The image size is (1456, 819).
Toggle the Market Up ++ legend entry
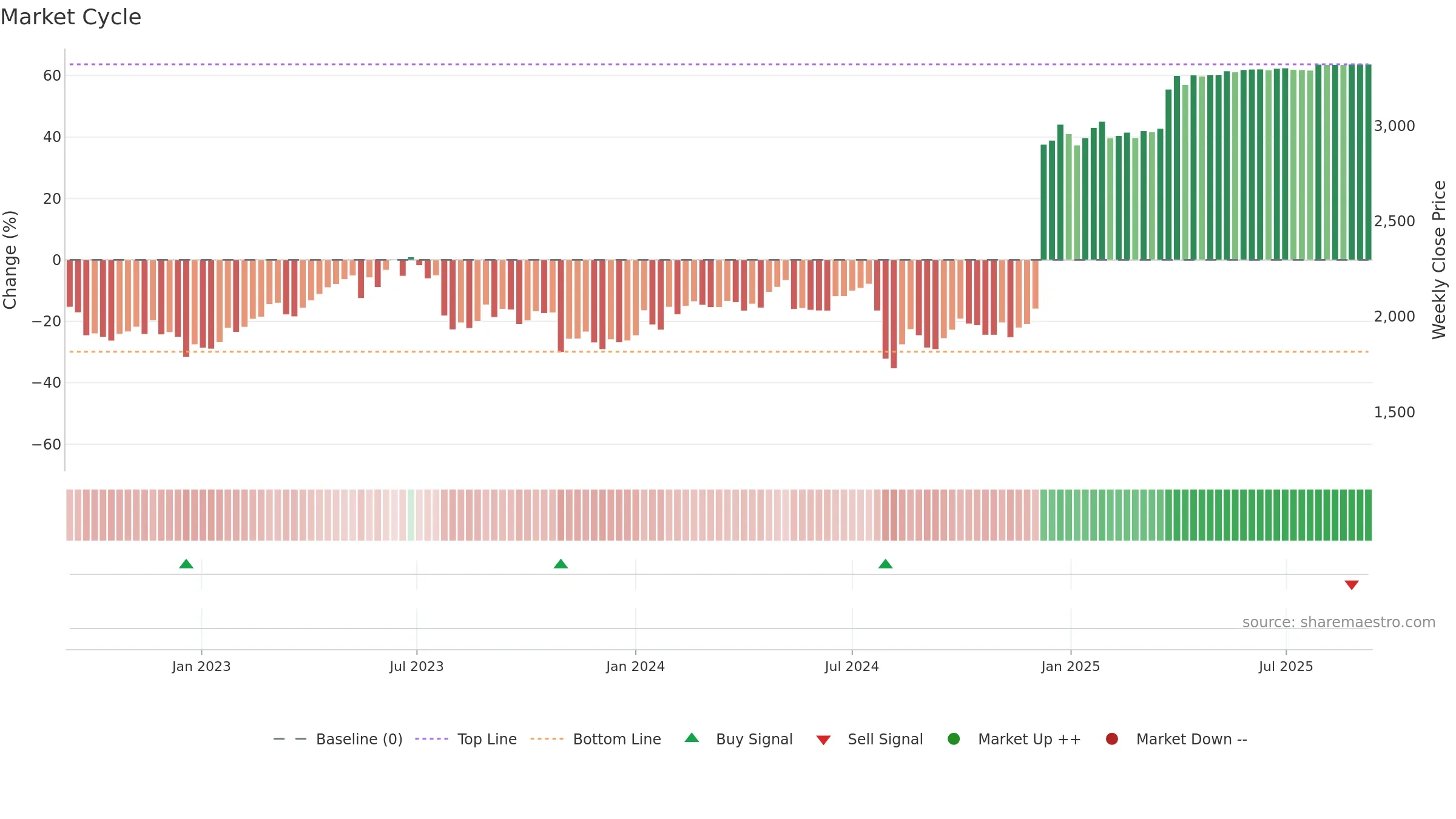click(1014, 739)
